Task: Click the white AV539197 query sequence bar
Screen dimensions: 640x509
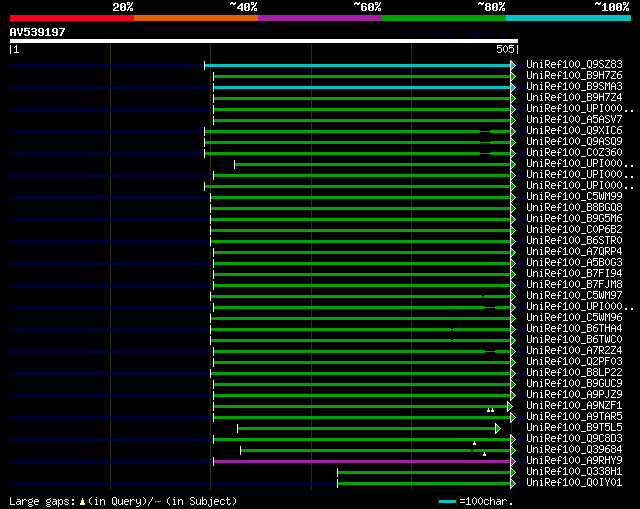Action: point(264,41)
